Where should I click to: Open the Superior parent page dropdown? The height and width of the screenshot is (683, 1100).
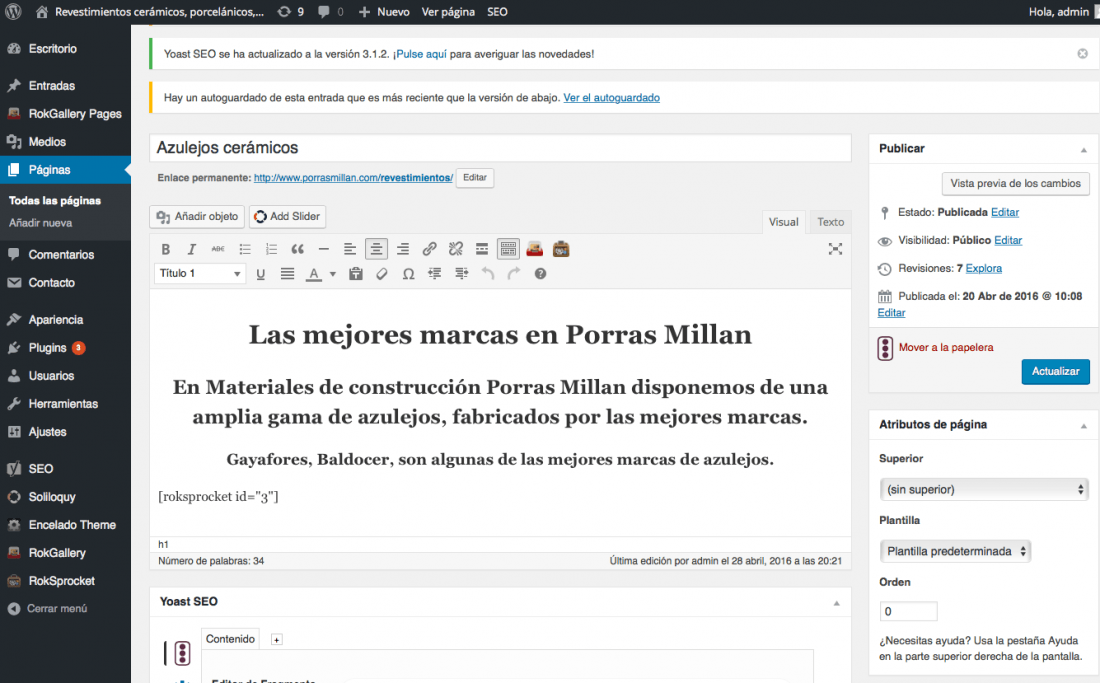[x=984, y=489]
